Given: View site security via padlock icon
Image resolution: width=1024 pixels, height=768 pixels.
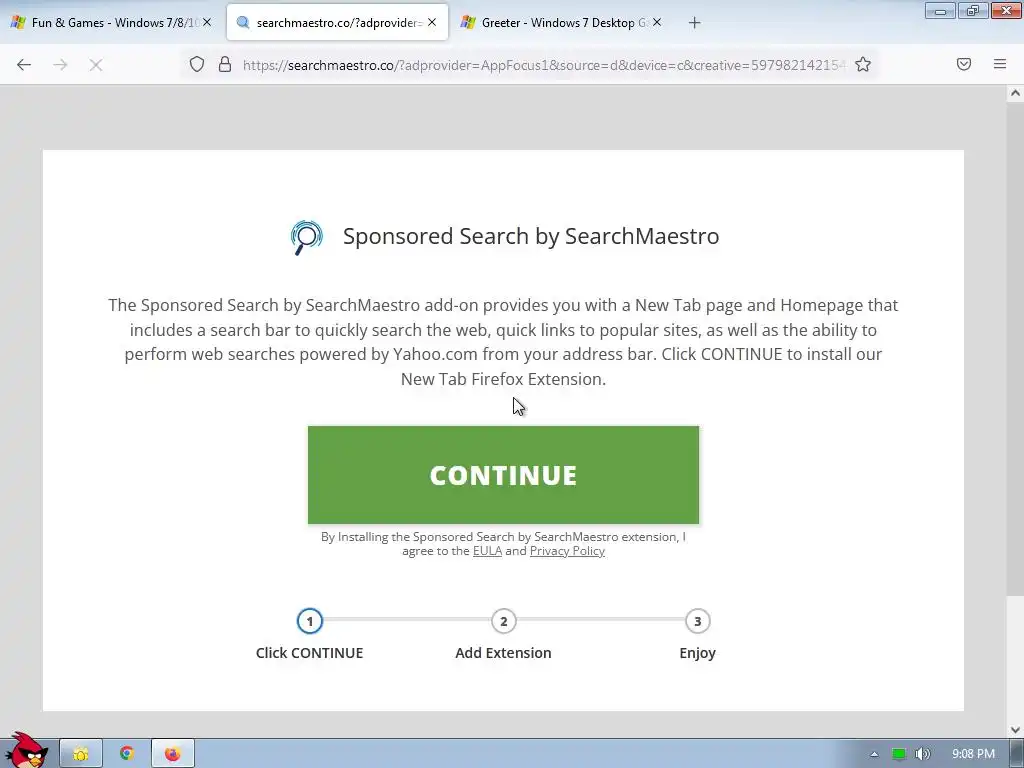Looking at the screenshot, I should (225, 64).
